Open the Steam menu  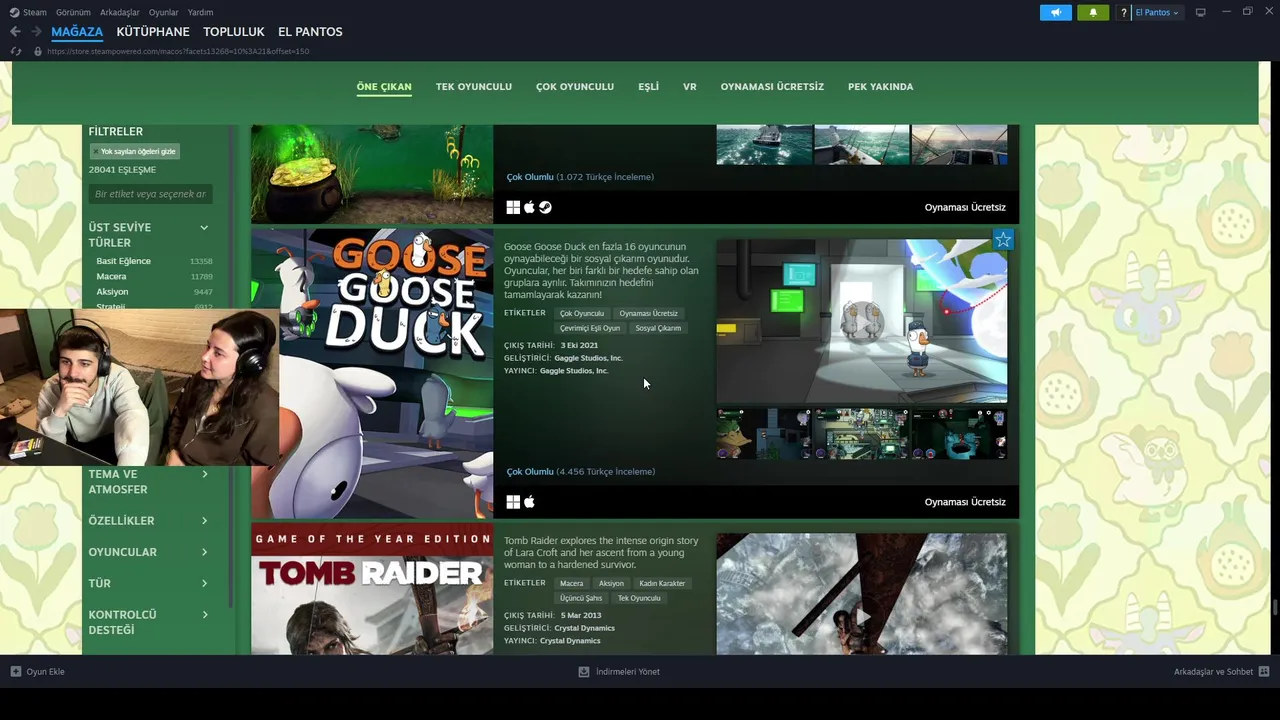pos(35,12)
